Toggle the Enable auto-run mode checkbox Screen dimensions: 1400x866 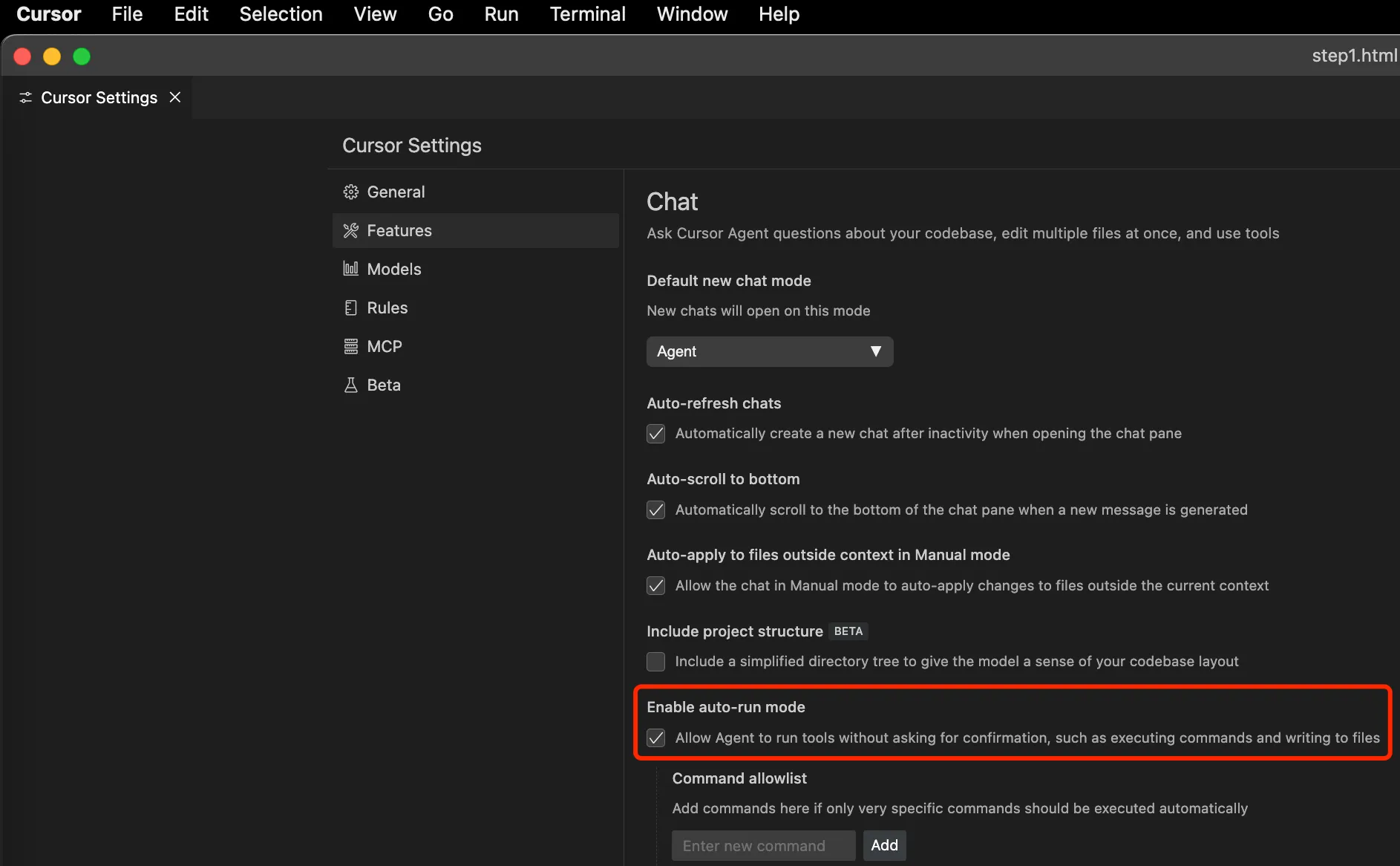click(x=655, y=738)
